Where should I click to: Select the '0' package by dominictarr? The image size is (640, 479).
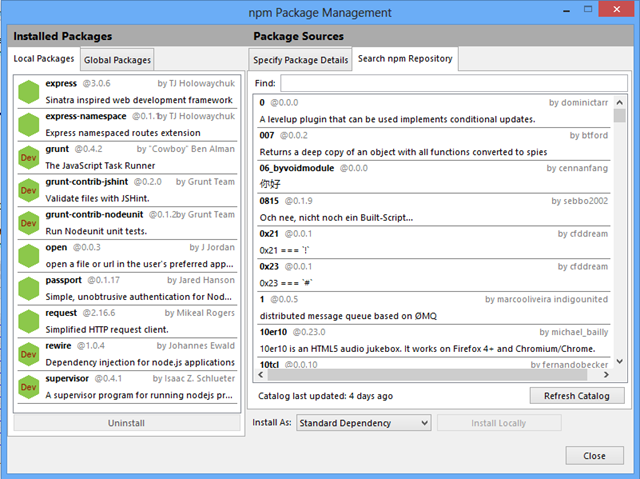click(433, 111)
